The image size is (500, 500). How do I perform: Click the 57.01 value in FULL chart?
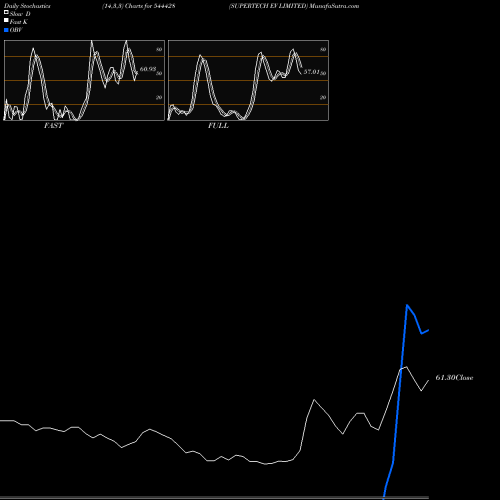[312, 72]
